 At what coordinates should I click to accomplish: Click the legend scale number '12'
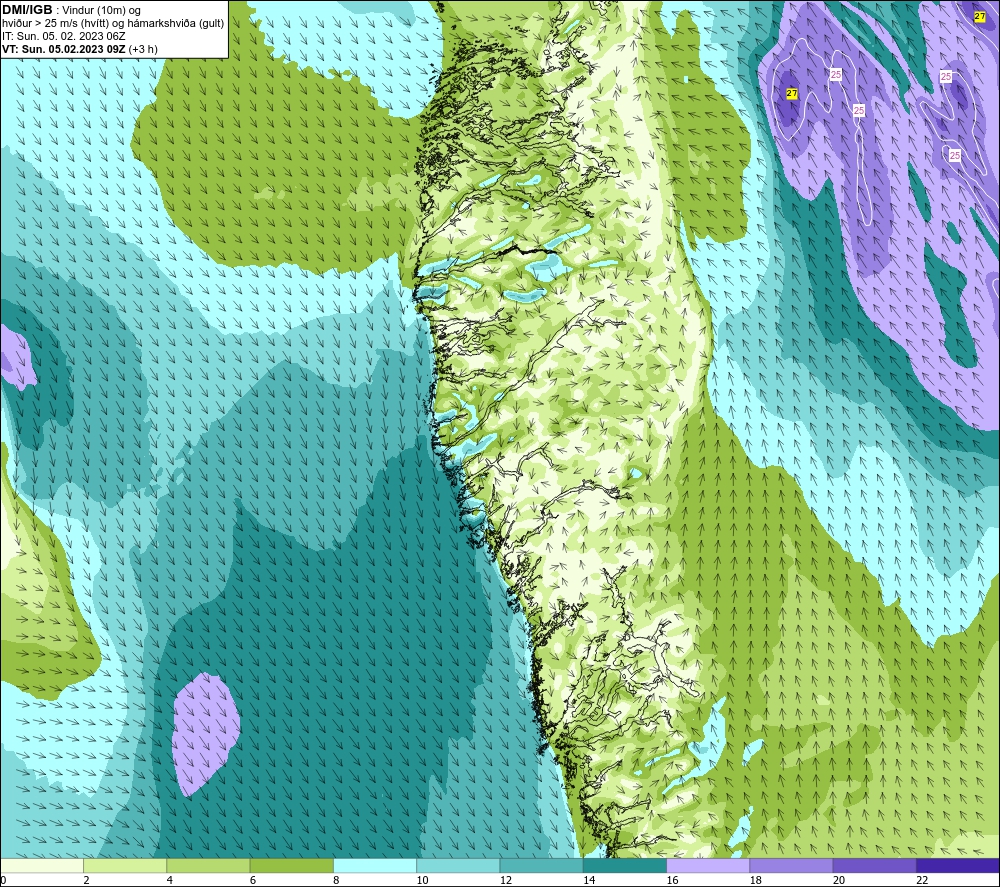506,880
